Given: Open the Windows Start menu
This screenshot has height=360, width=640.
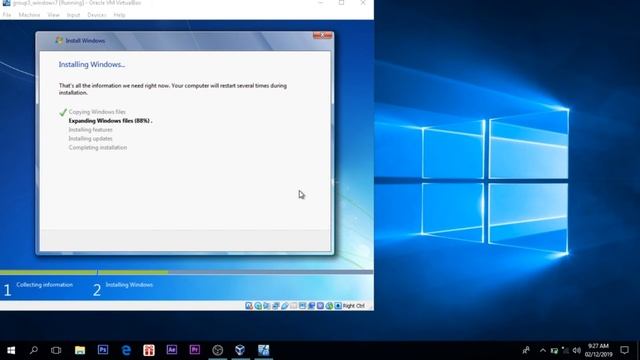Looking at the screenshot, I should pos(11,350).
